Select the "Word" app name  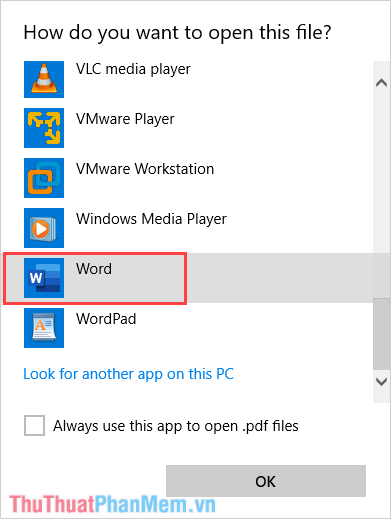pyautogui.click(x=94, y=269)
